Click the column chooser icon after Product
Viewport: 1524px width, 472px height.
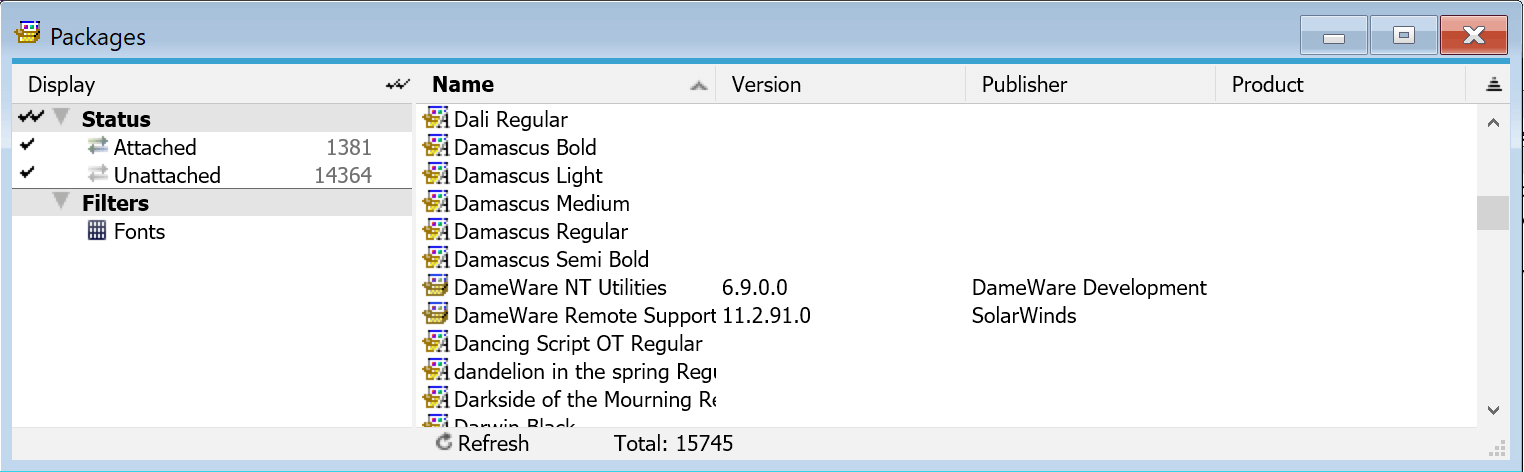[1494, 85]
